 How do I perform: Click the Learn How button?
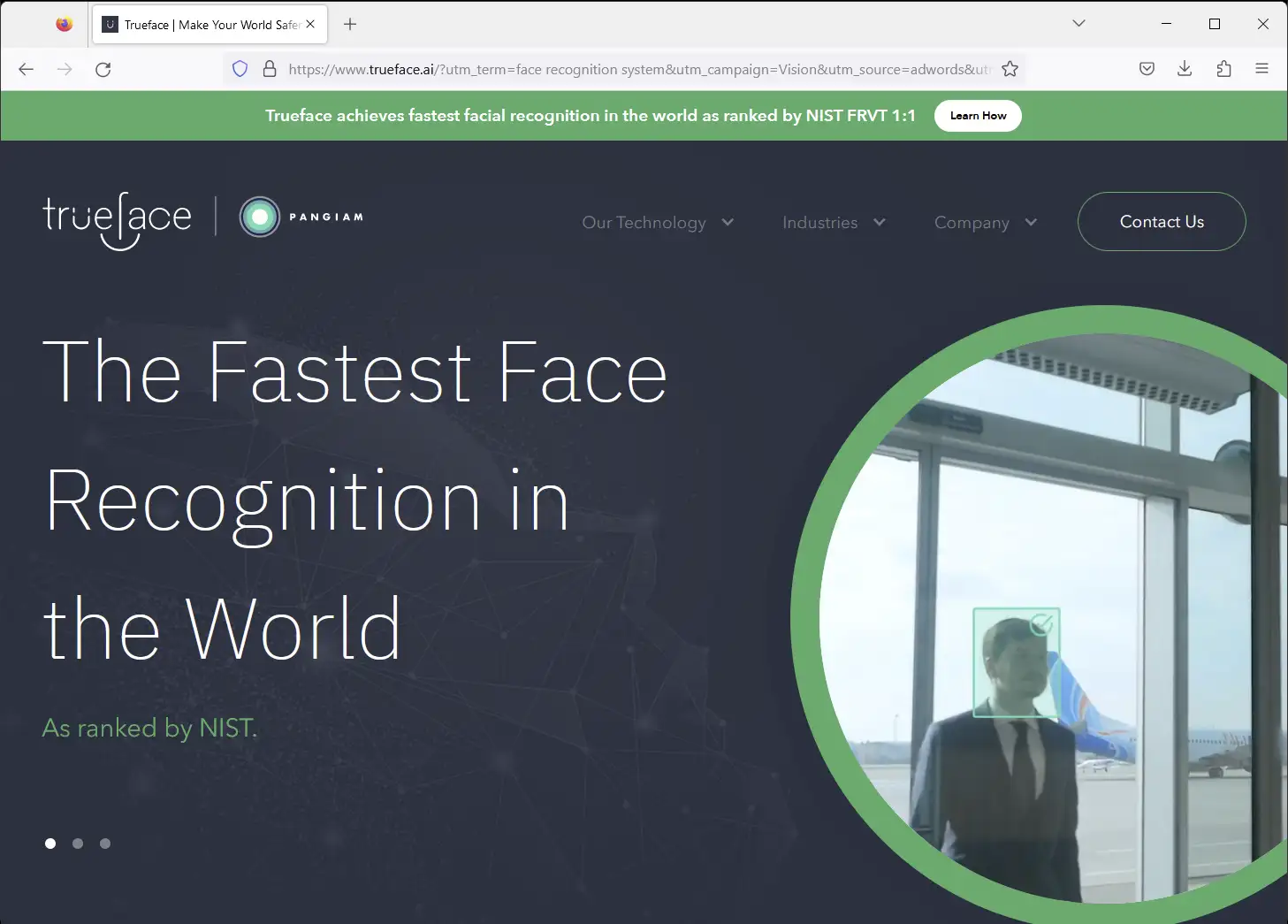(x=978, y=115)
